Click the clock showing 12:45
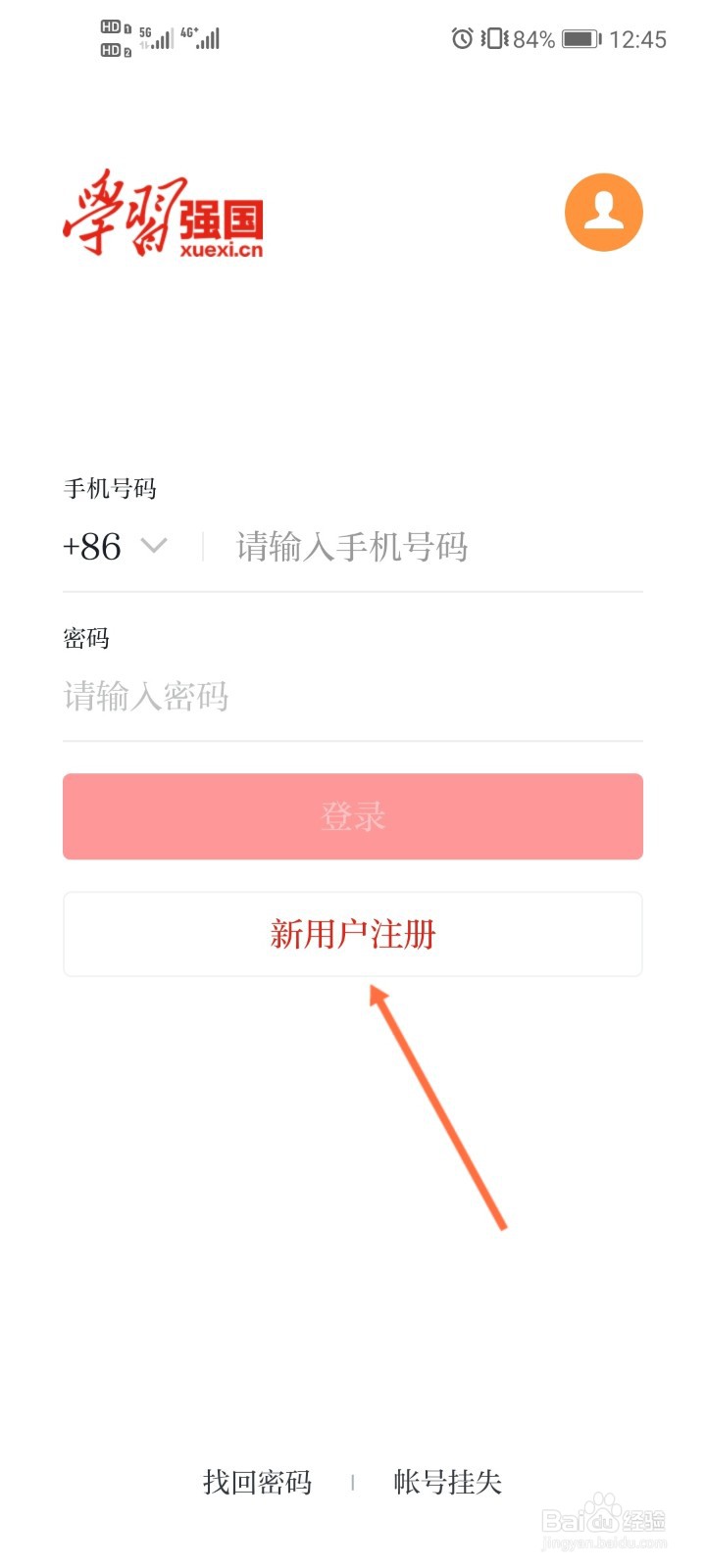This screenshot has width=706, height=1568. click(637, 39)
